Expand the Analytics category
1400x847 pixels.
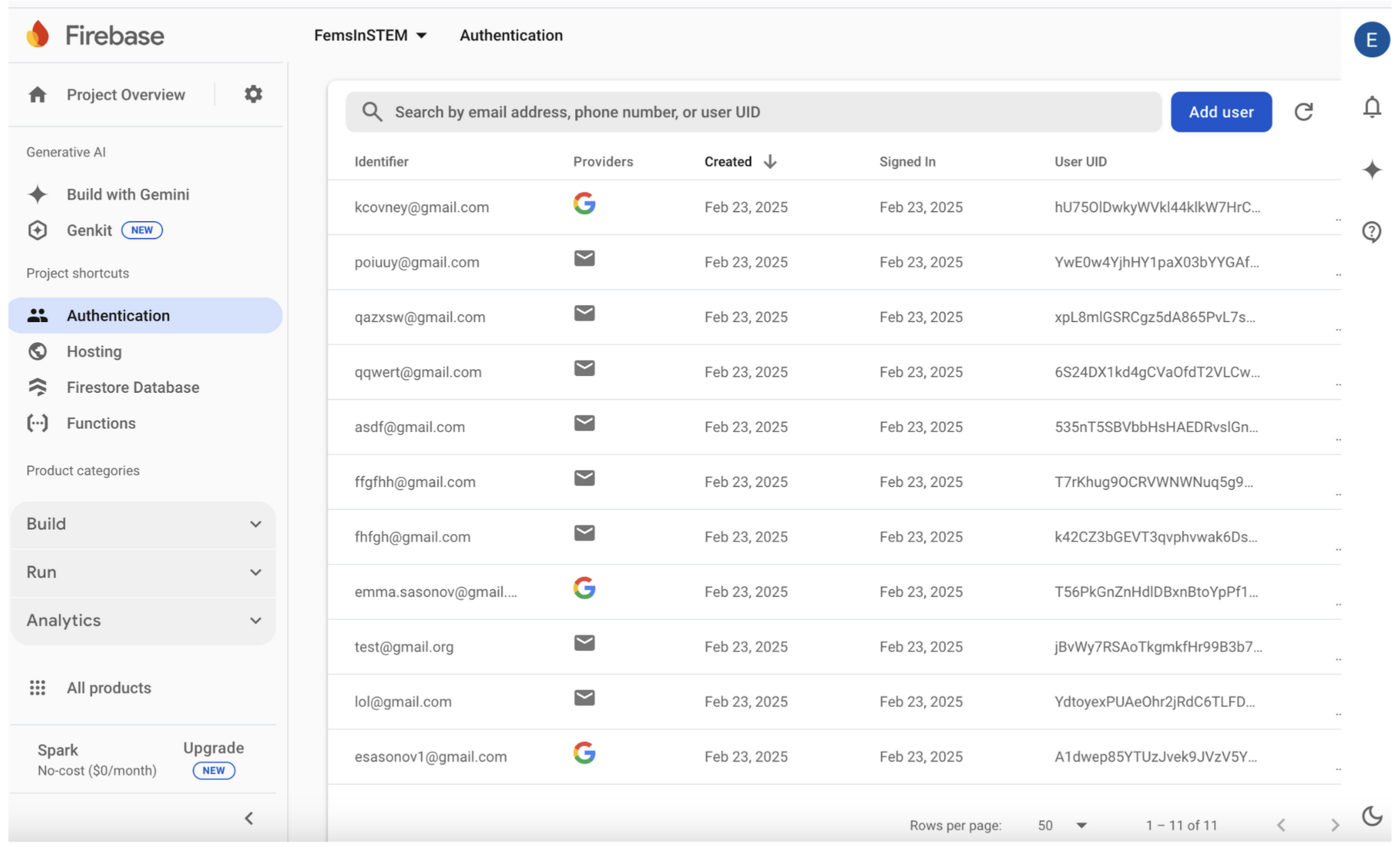(143, 620)
